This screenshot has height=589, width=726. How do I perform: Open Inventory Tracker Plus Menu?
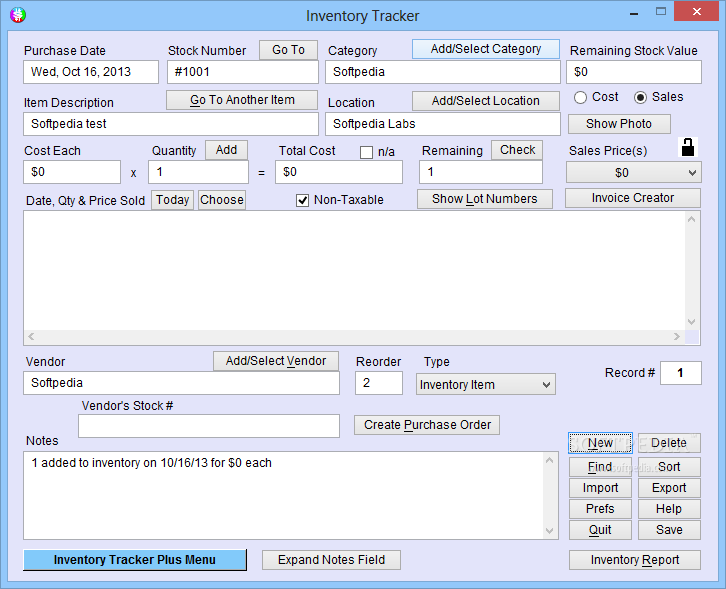tap(135, 560)
